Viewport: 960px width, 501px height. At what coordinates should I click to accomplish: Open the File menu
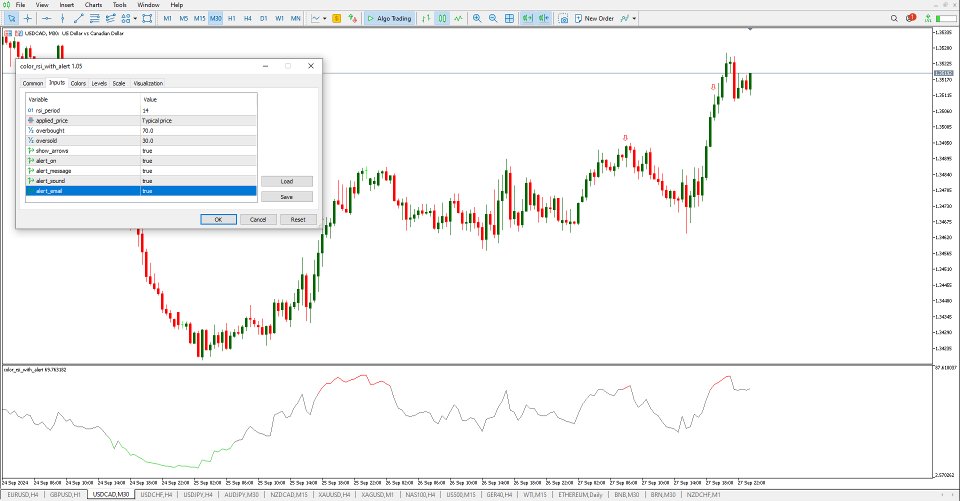point(20,5)
